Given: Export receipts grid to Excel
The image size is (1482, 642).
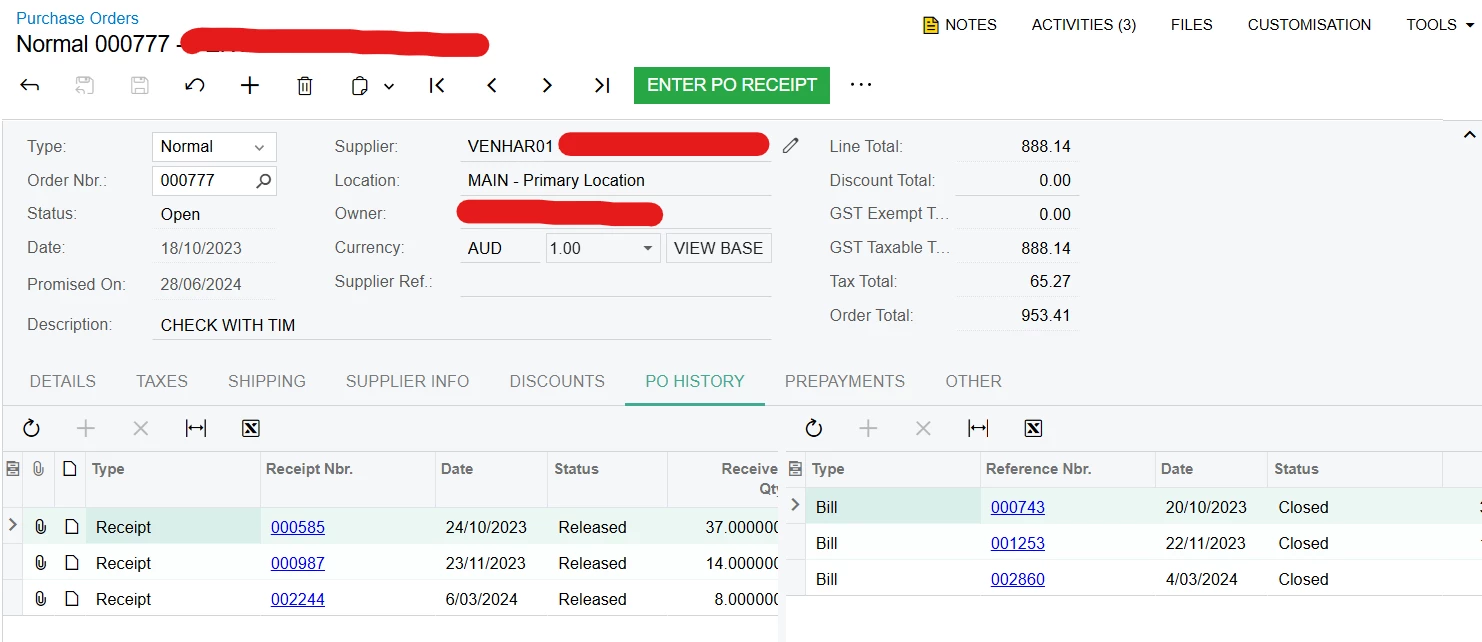Looking at the screenshot, I should 251,429.
